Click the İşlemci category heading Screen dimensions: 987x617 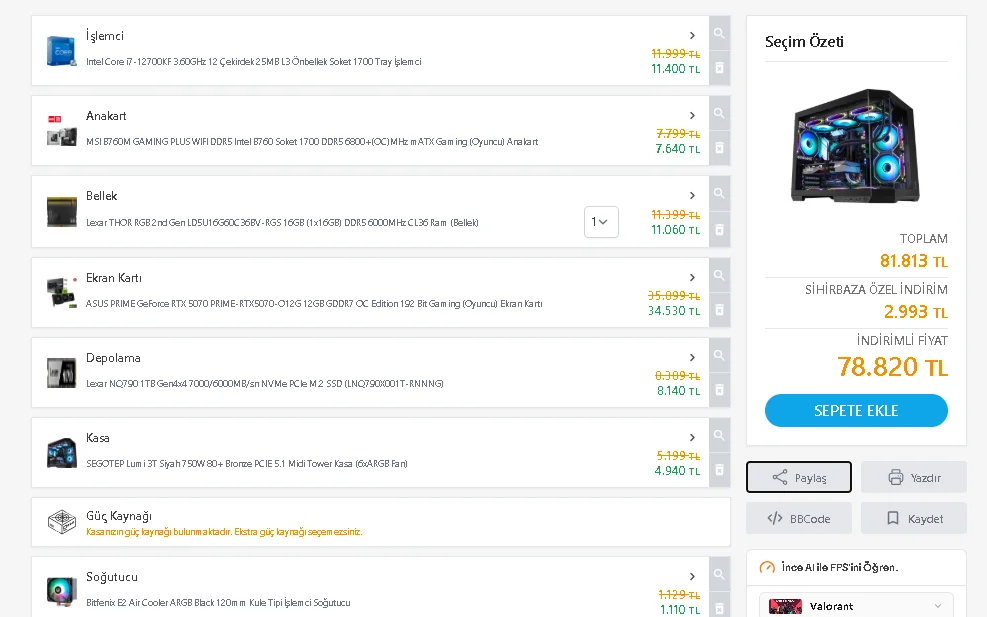pyautogui.click(x=105, y=36)
